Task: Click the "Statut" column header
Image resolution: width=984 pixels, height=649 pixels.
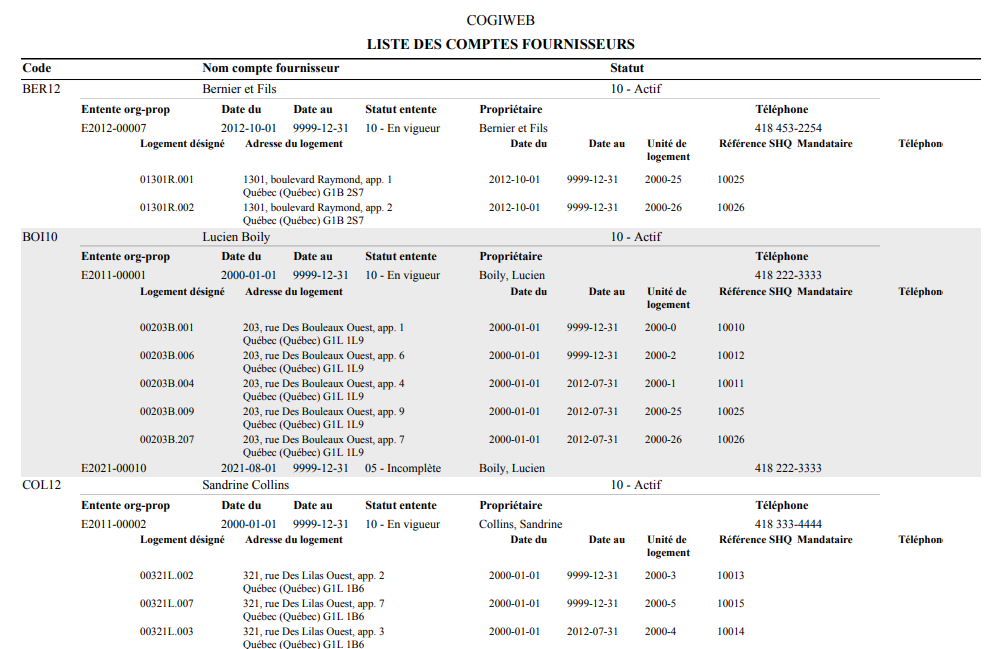Action: 627,68
